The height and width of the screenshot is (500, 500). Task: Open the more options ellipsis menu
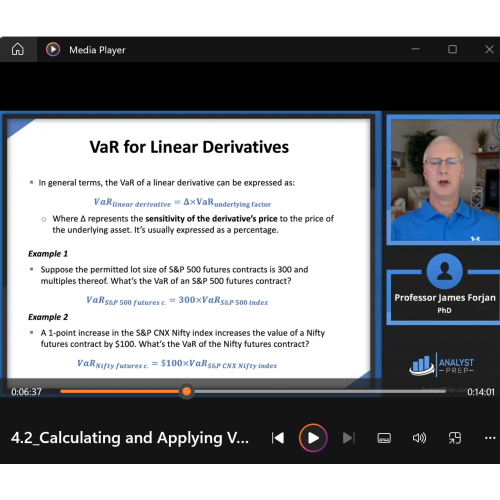tap(490, 438)
